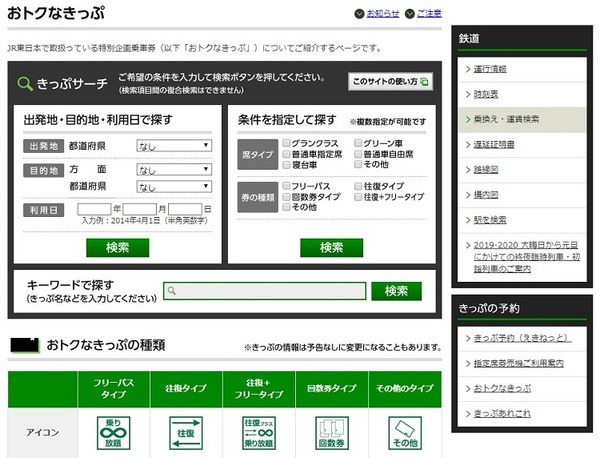Tick the 寝台車 checkbox

[x=286, y=165]
